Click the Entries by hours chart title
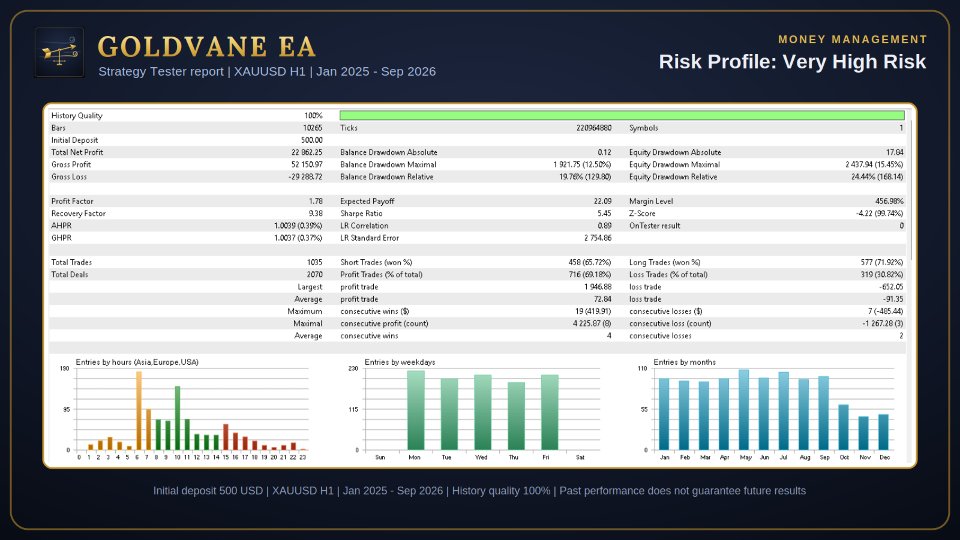The image size is (960, 540). pos(137,362)
